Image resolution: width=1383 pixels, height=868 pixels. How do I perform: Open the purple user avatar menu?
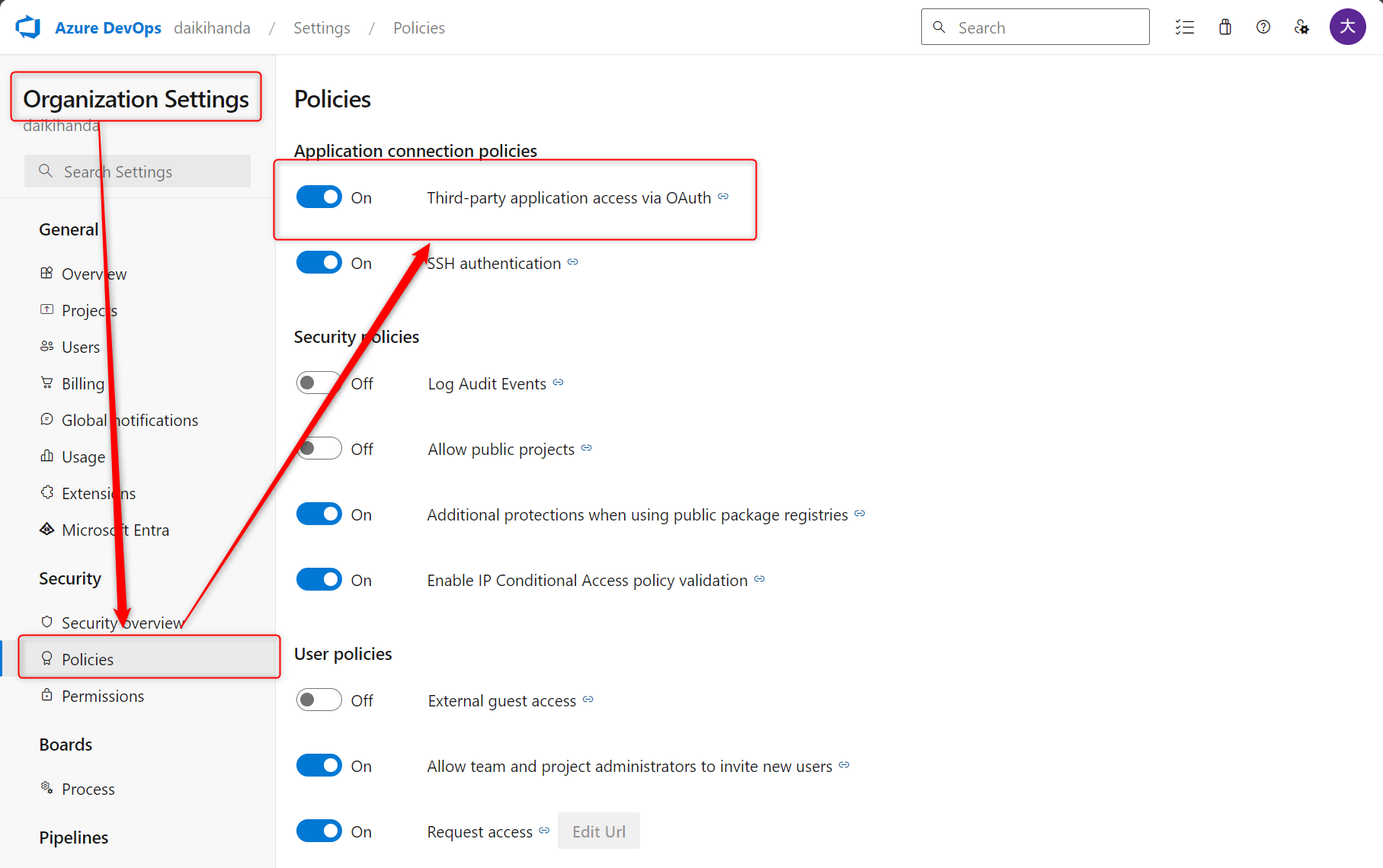click(x=1347, y=27)
